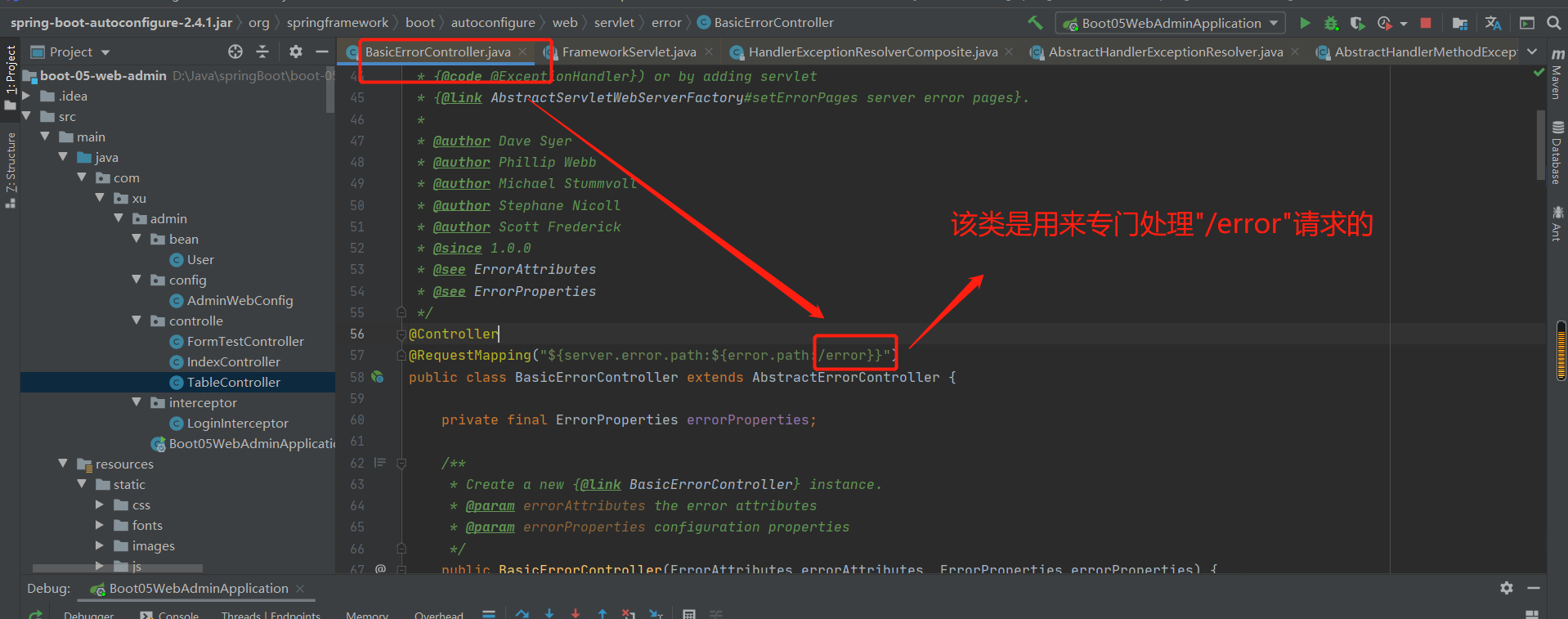Stop the running application red square
The width and height of the screenshot is (1568, 619).
point(1426,23)
